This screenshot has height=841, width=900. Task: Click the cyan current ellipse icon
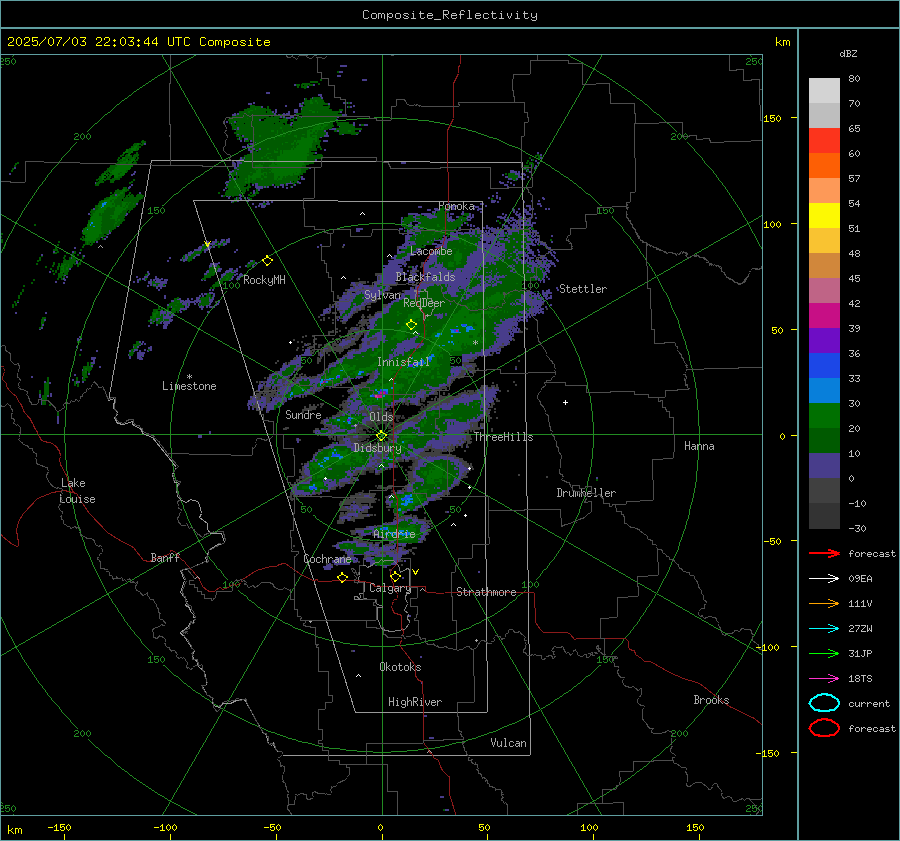click(824, 703)
